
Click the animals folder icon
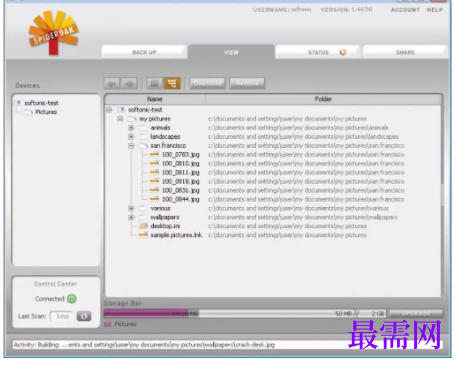coord(143,128)
